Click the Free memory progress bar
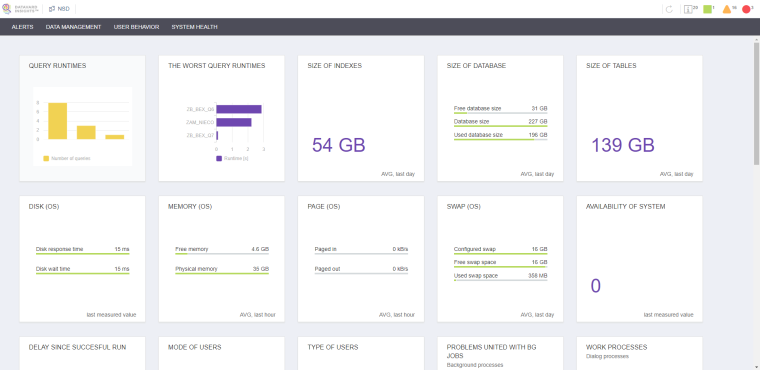 point(222,254)
